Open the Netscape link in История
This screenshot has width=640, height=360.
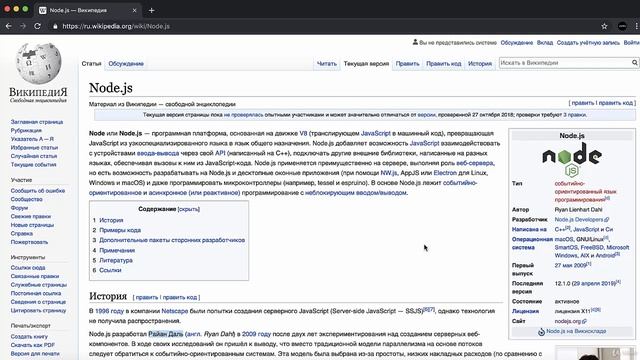click(175, 311)
